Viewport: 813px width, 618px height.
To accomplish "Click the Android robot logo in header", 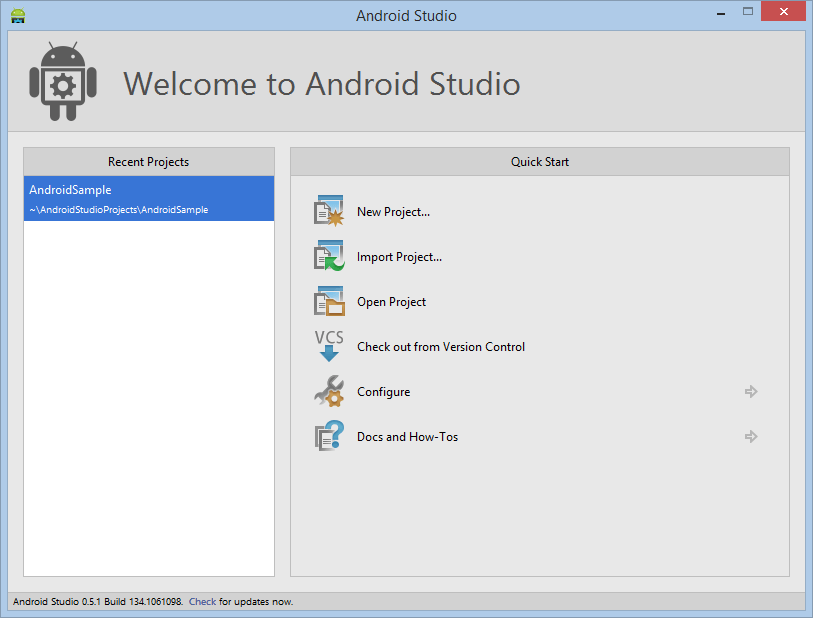I will (63, 82).
